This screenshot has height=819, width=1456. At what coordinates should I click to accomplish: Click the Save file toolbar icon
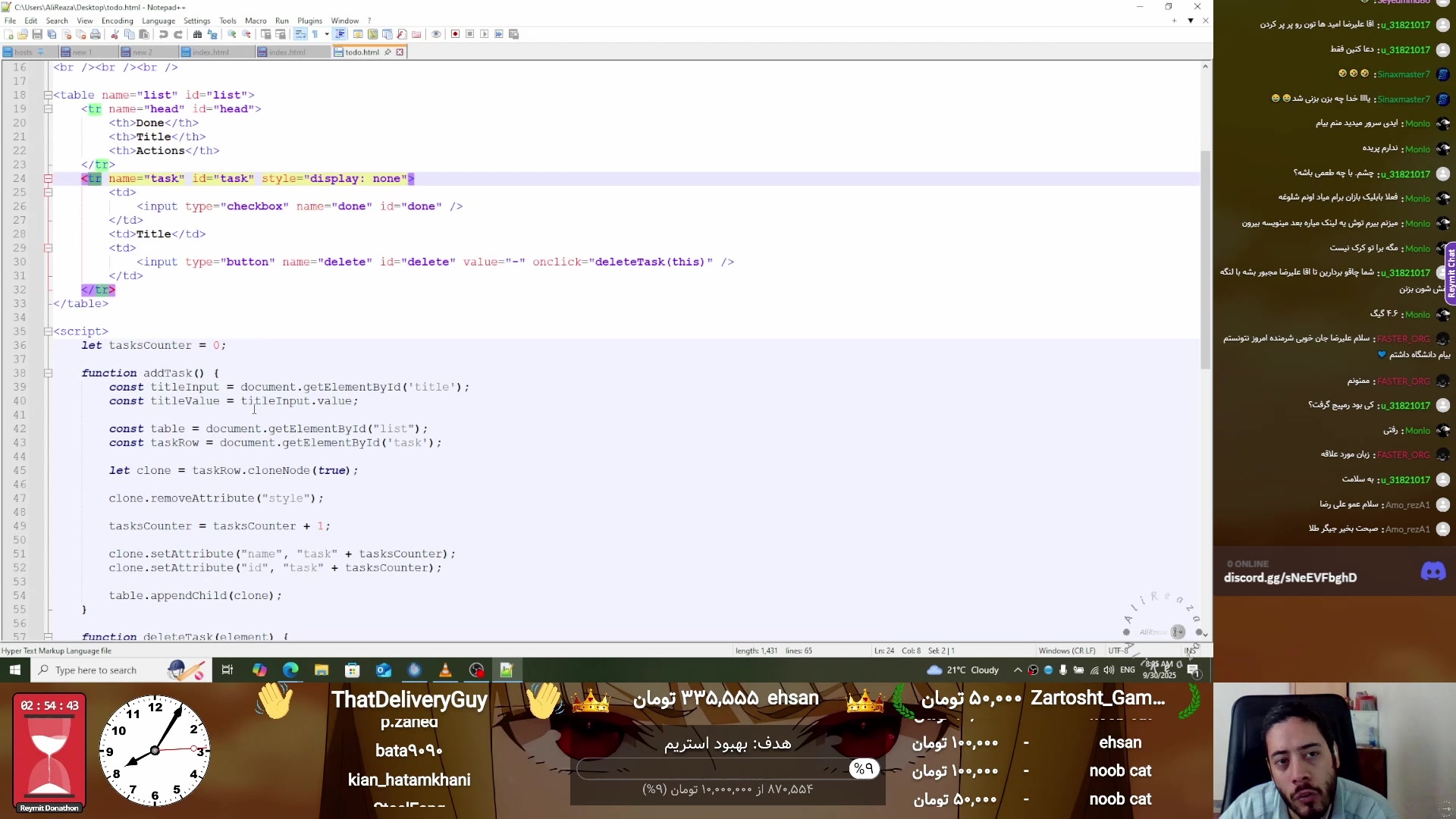coord(37,34)
